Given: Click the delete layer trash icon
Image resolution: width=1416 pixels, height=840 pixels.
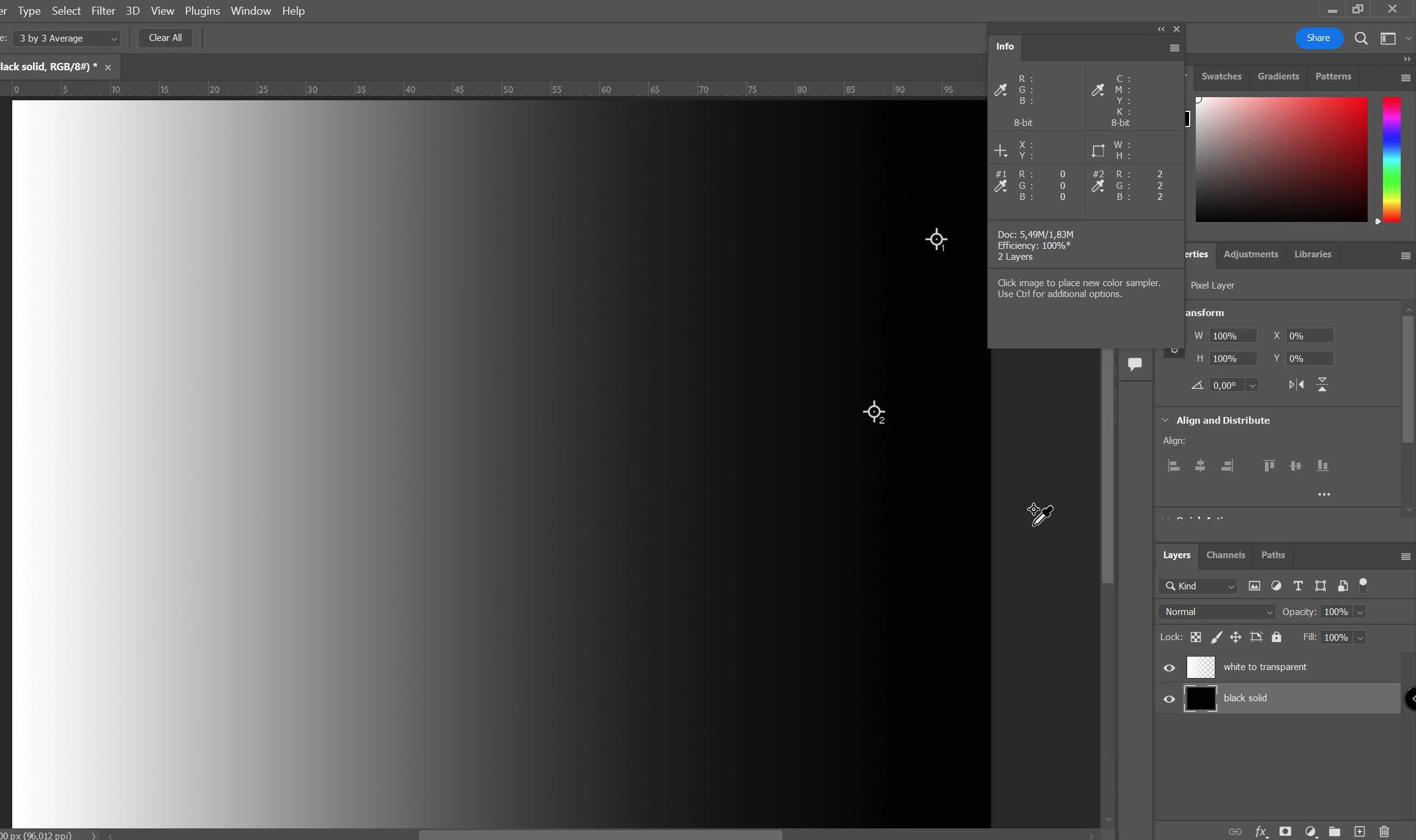Looking at the screenshot, I should (1384, 831).
